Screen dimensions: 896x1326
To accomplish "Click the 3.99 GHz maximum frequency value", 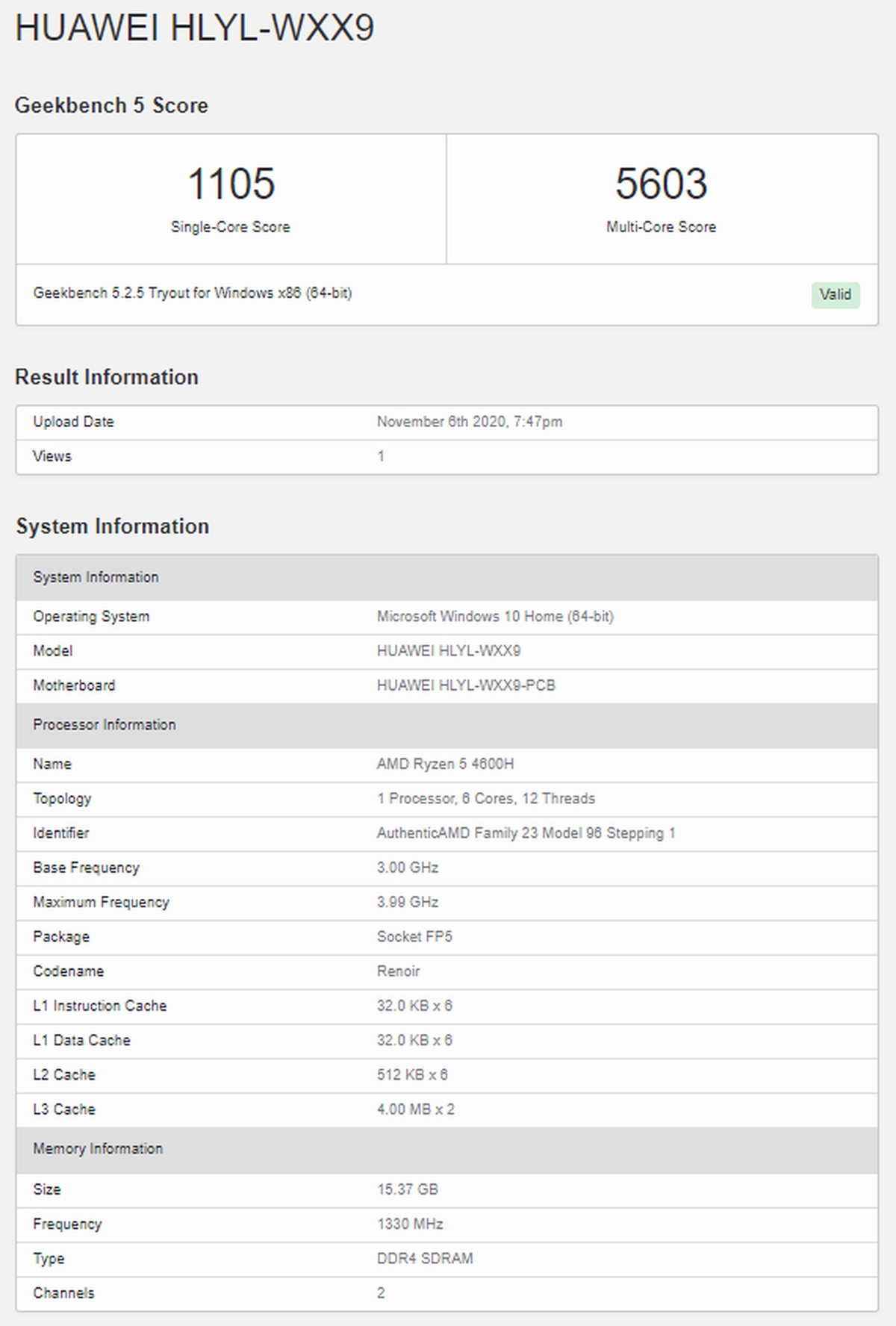I will (407, 902).
